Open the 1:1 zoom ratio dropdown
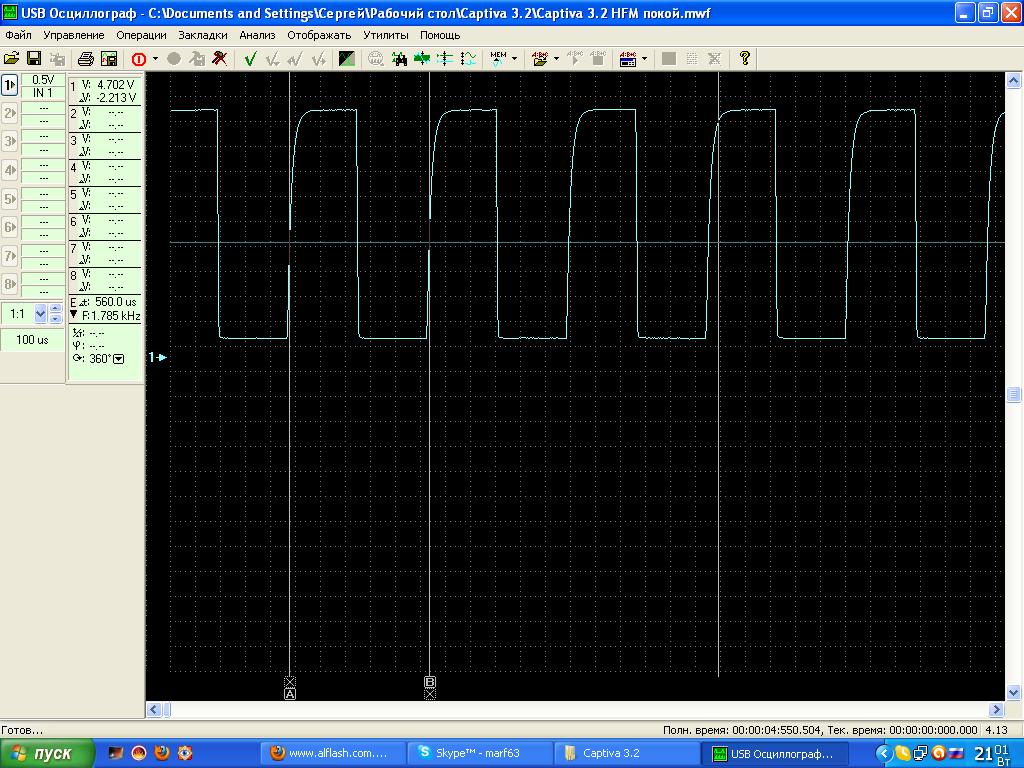The height and width of the screenshot is (768, 1024). [41, 314]
